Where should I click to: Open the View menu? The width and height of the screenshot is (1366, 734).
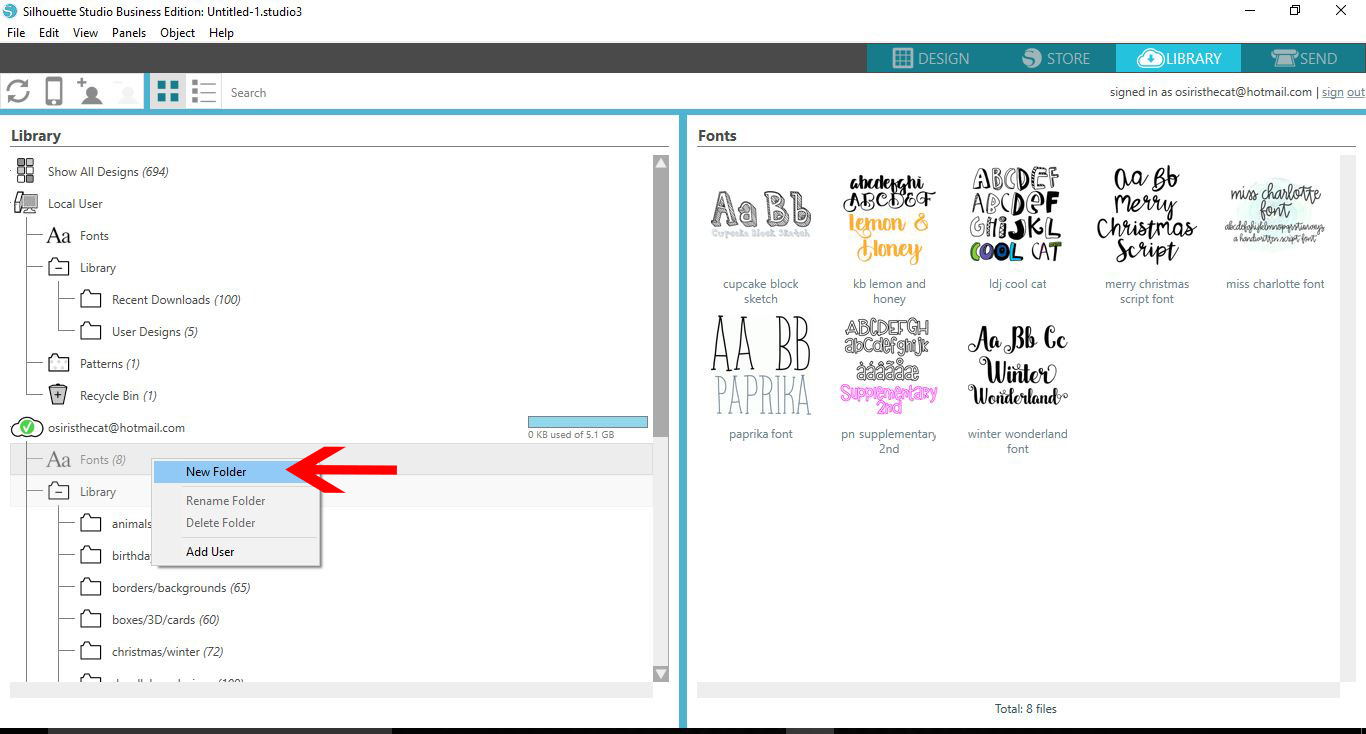click(86, 33)
